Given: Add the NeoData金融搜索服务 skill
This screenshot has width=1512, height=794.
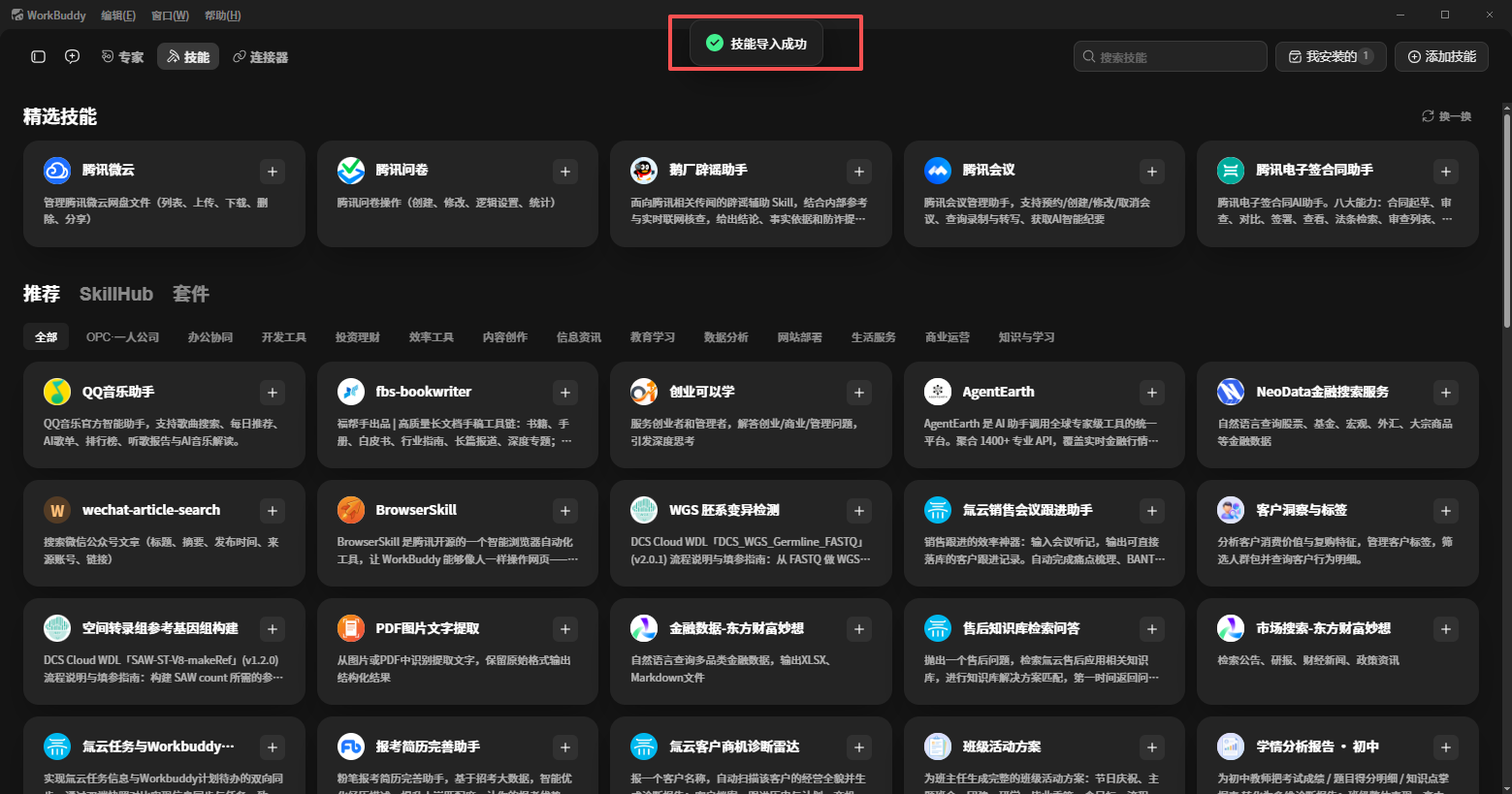Looking at the screenshot, I should 1446,393.
